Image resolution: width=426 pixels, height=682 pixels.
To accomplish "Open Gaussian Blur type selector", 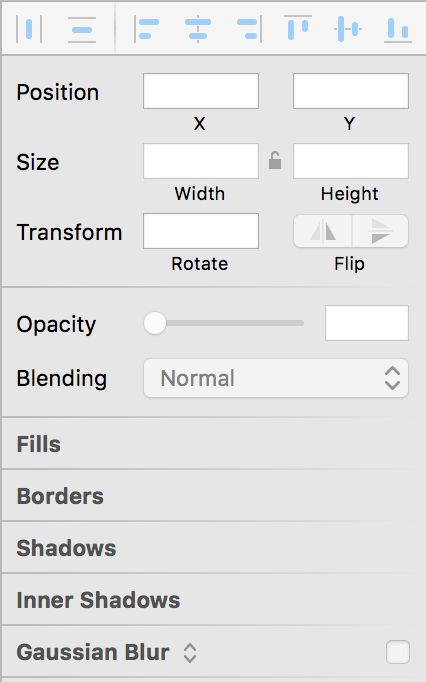I will pos(190,652).
